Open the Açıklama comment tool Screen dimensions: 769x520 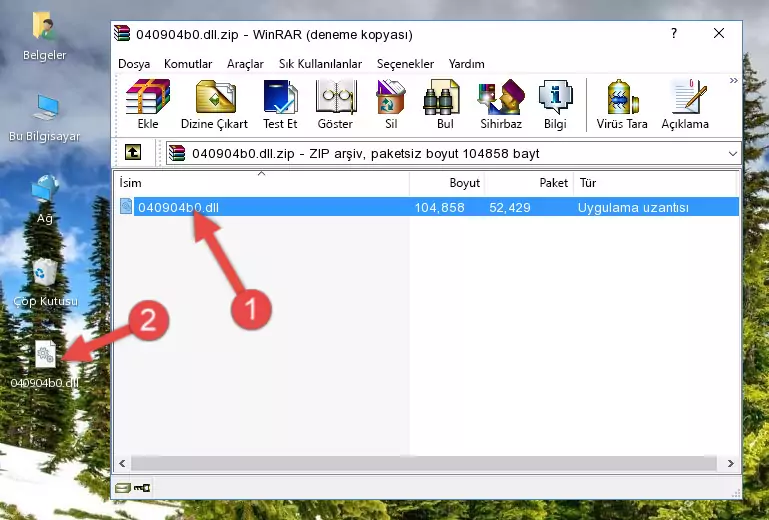pos(685,104)
